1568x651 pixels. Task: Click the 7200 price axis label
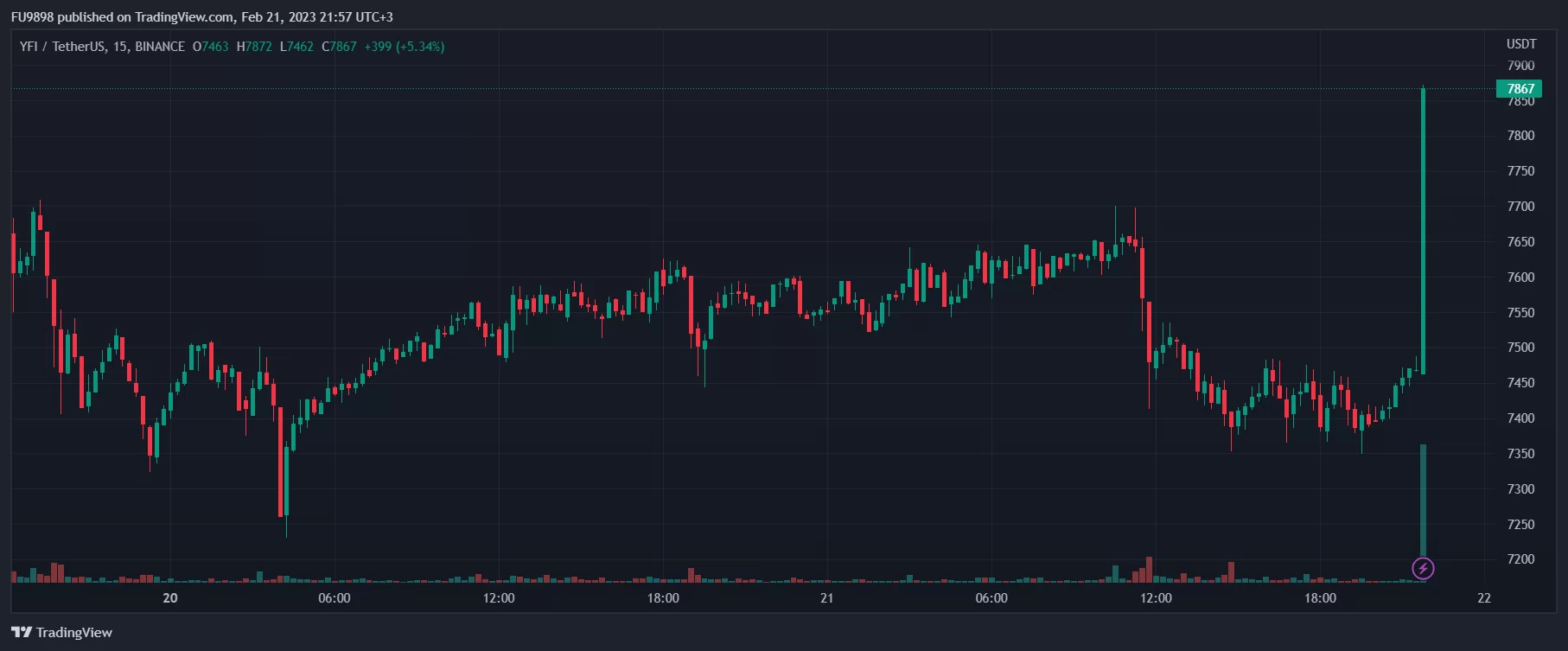(x=1520, y=559)
